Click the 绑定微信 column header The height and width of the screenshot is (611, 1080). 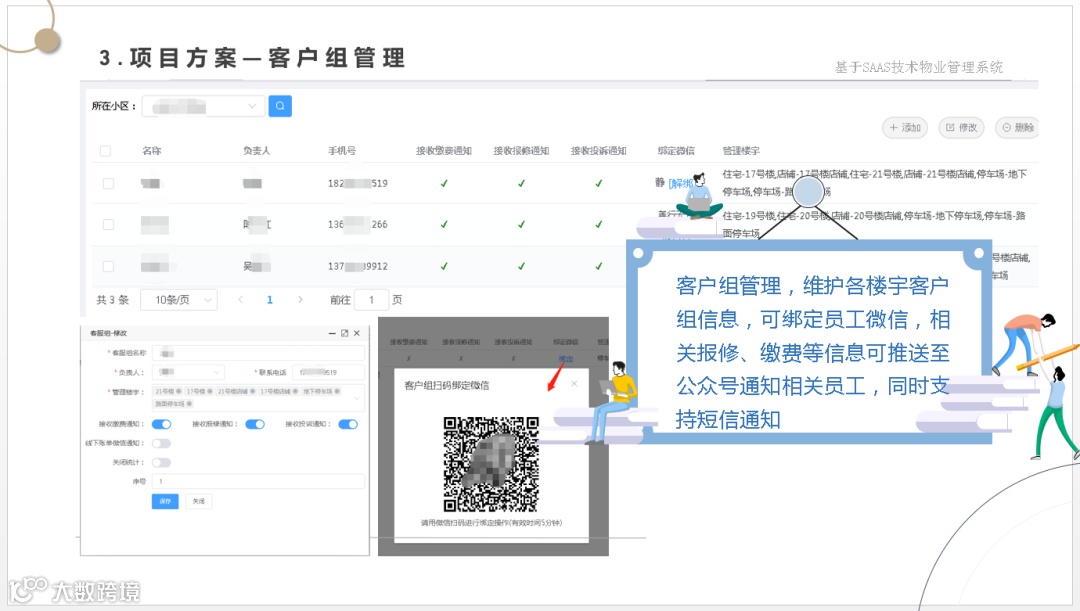pyautogui.click(x=676, y=151)
